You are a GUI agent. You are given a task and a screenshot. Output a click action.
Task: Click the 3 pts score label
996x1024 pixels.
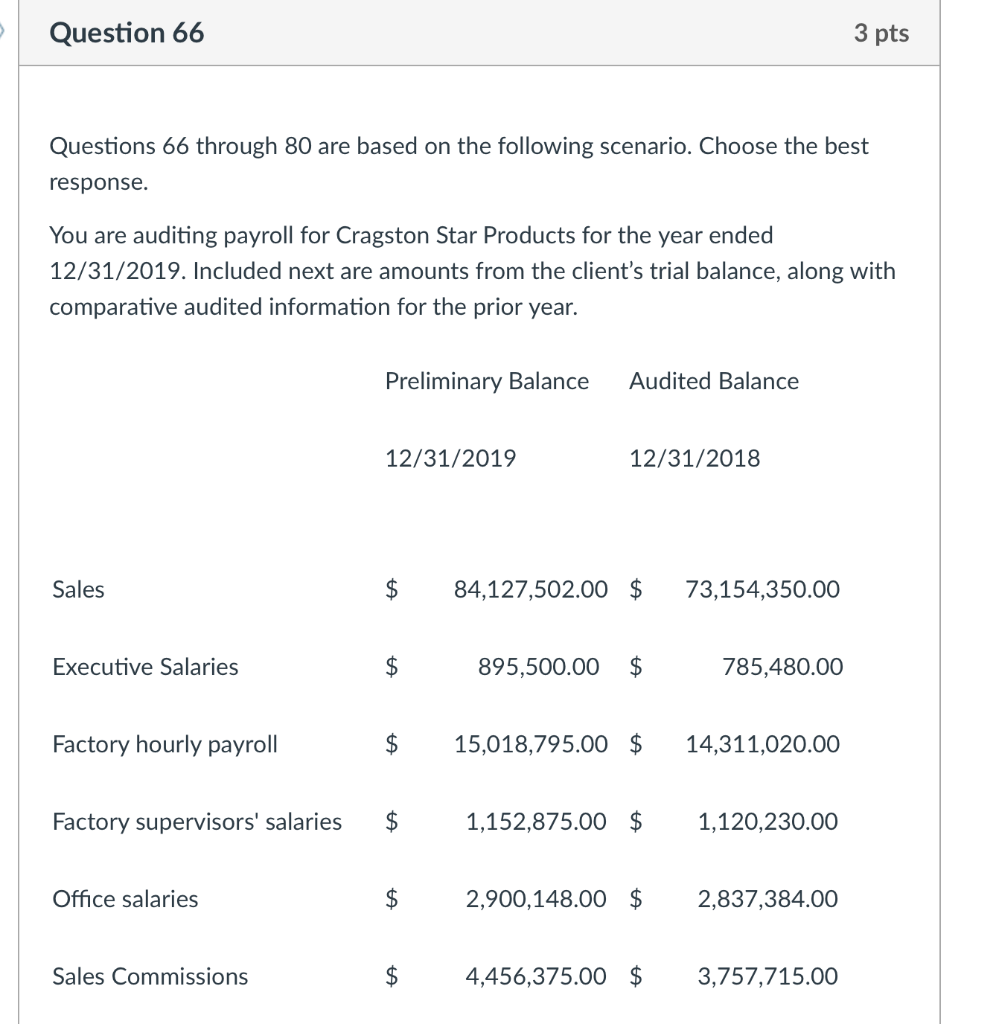click(881, 33)
